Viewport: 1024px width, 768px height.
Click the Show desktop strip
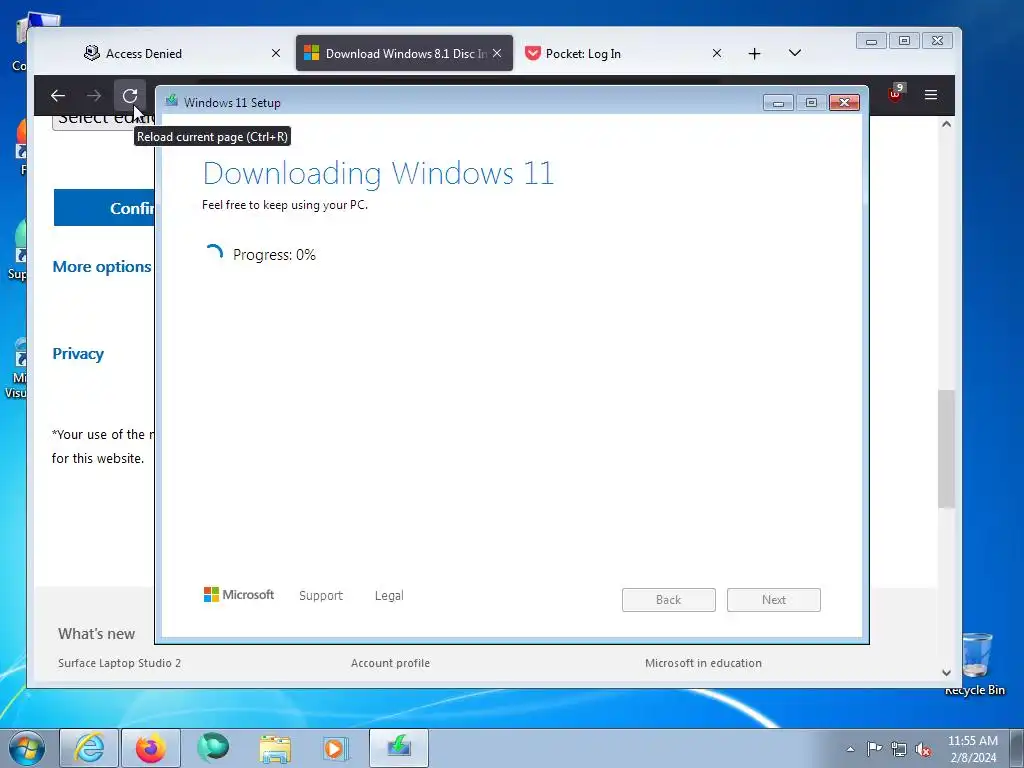1017,748
